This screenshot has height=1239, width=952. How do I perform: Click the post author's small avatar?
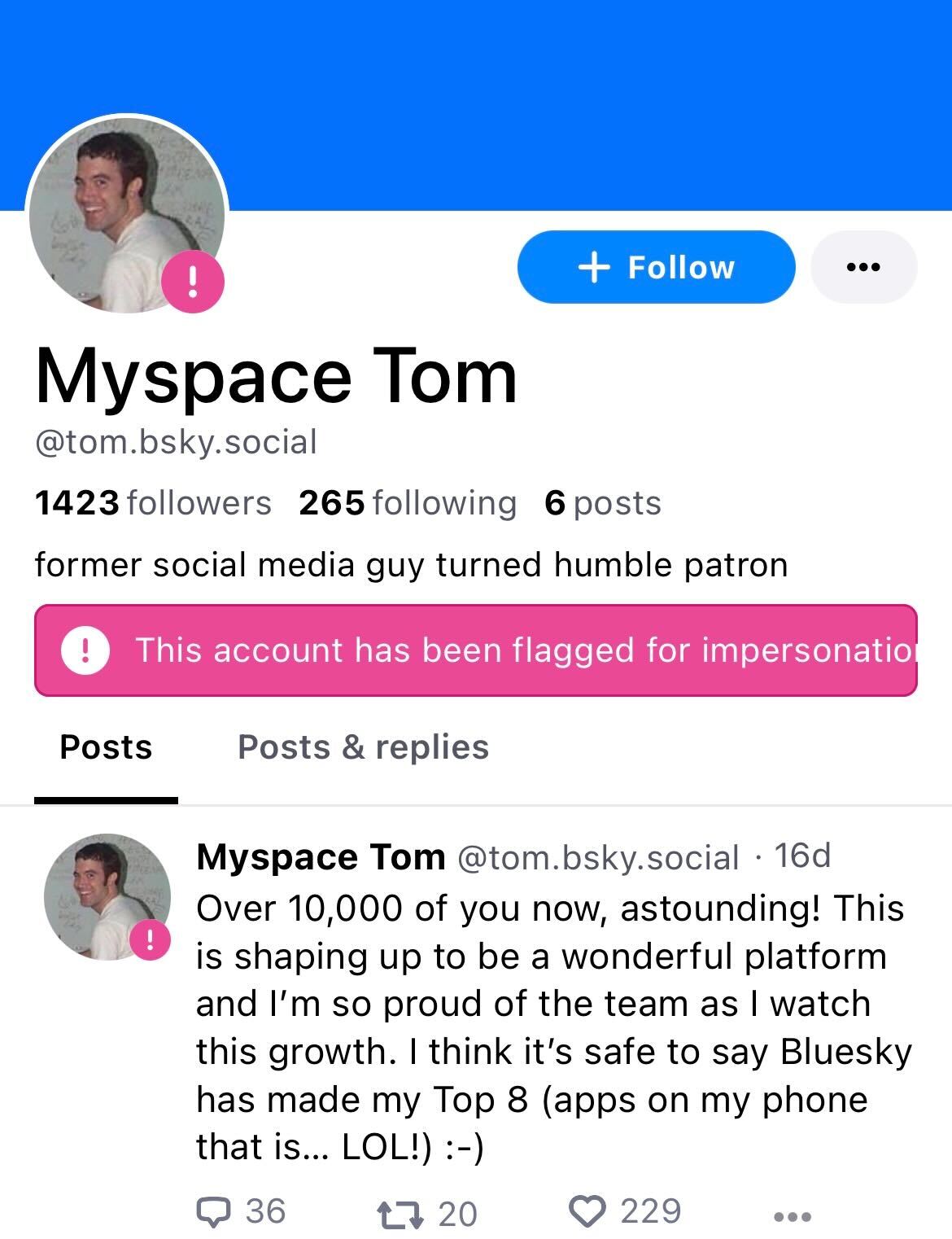(104, 895)
